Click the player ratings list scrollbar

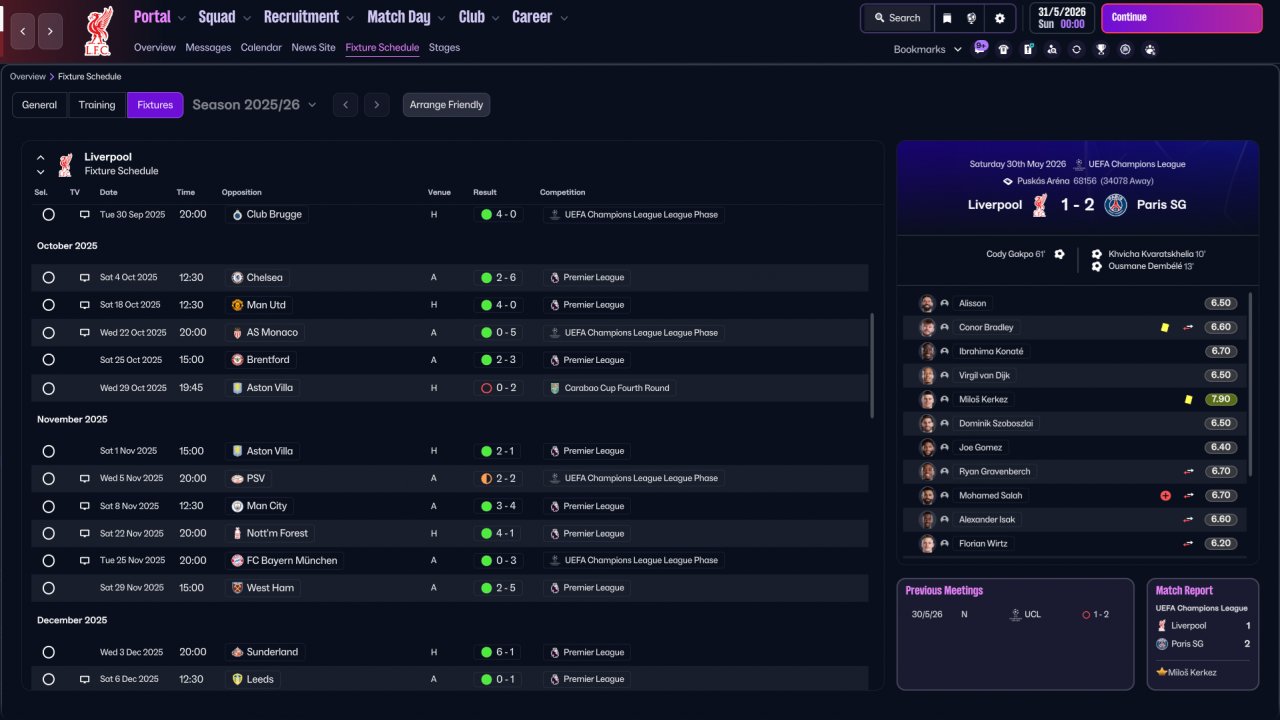tap(1251, 385)
